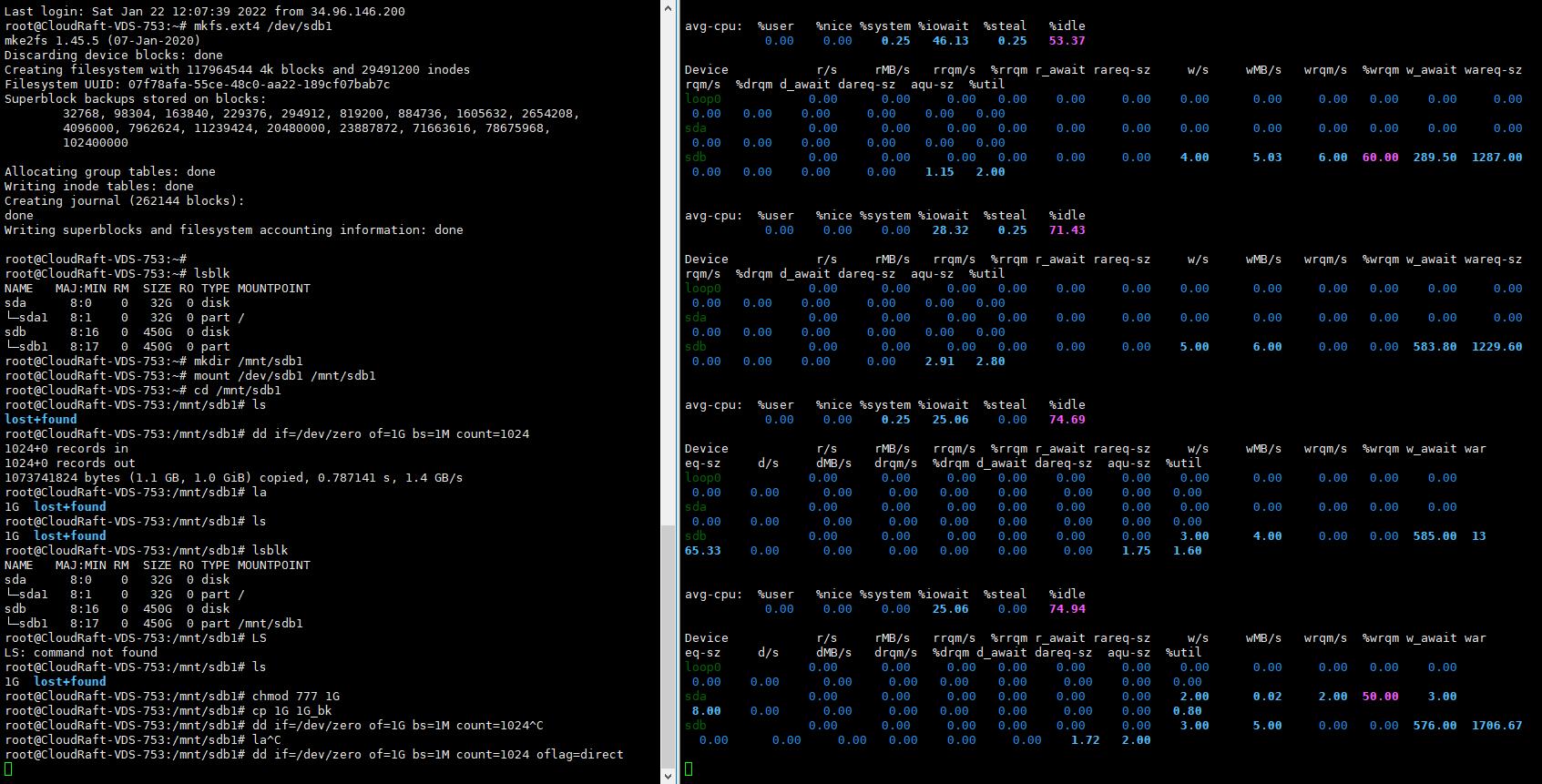
Task: Click the sda wMB/s value 0.02
Action: (1268, 697)
